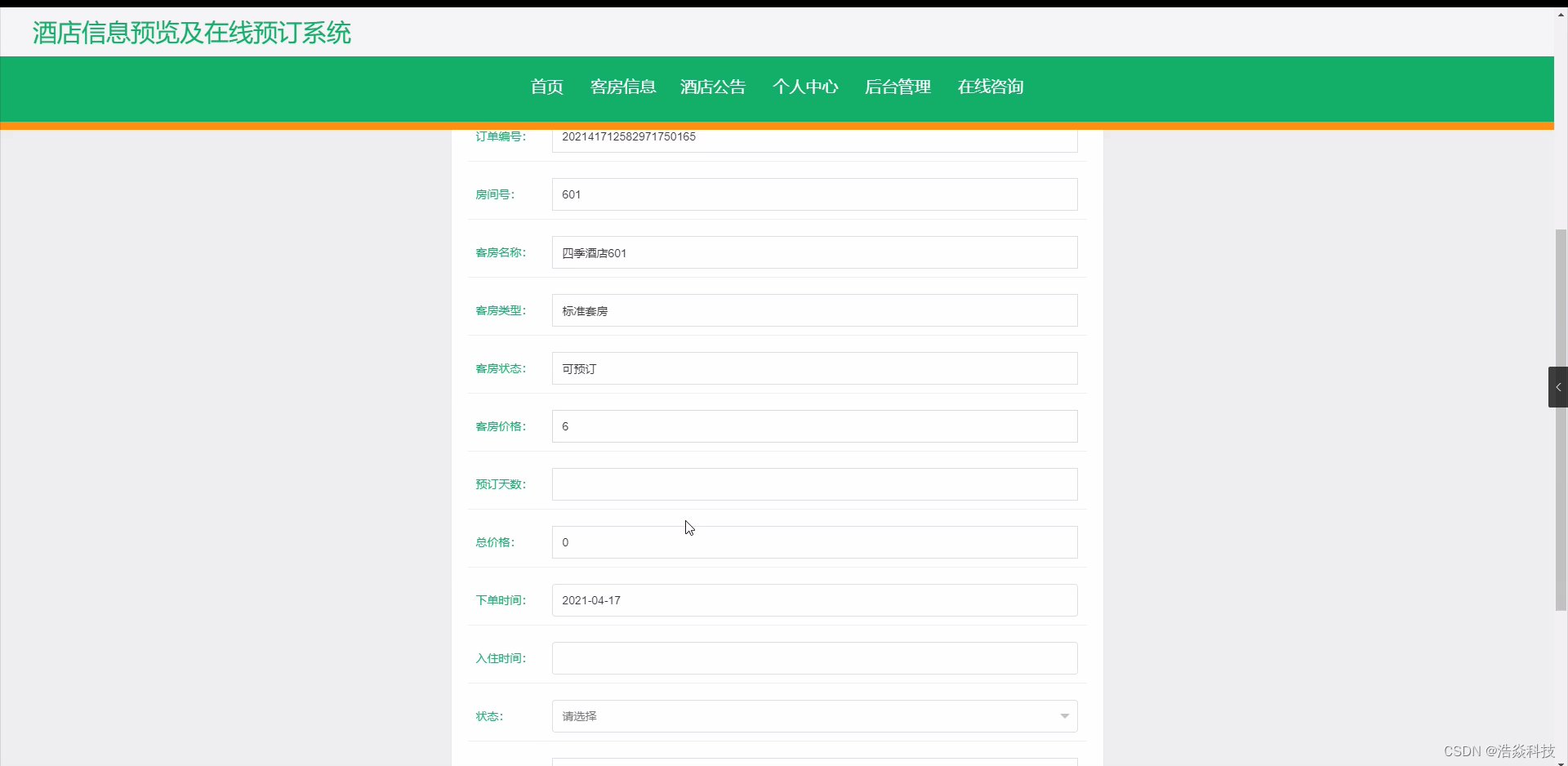Open the 在线咨询 navigation menu item

pyautogui.click(x=990, y=87)
